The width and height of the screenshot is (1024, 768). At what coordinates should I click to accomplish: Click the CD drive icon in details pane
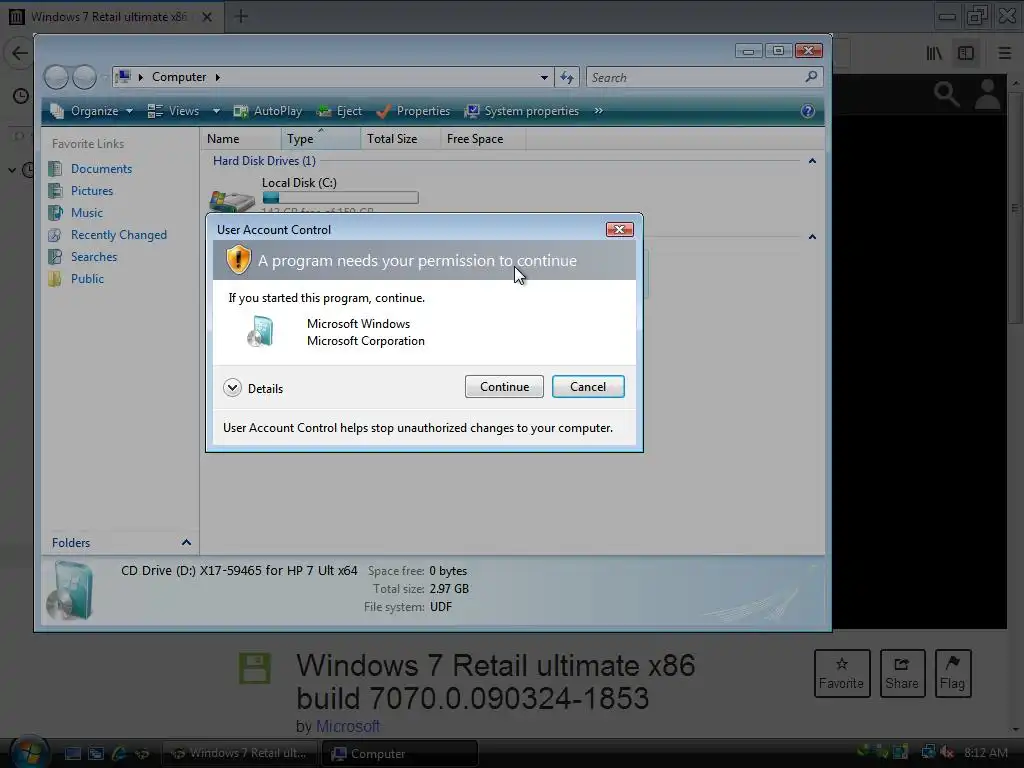tap(71, 592)
